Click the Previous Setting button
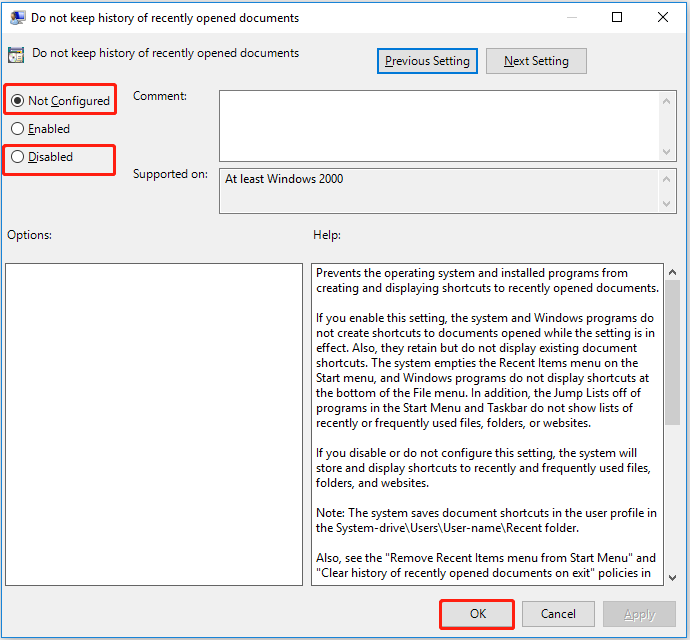 pos(427,61)
